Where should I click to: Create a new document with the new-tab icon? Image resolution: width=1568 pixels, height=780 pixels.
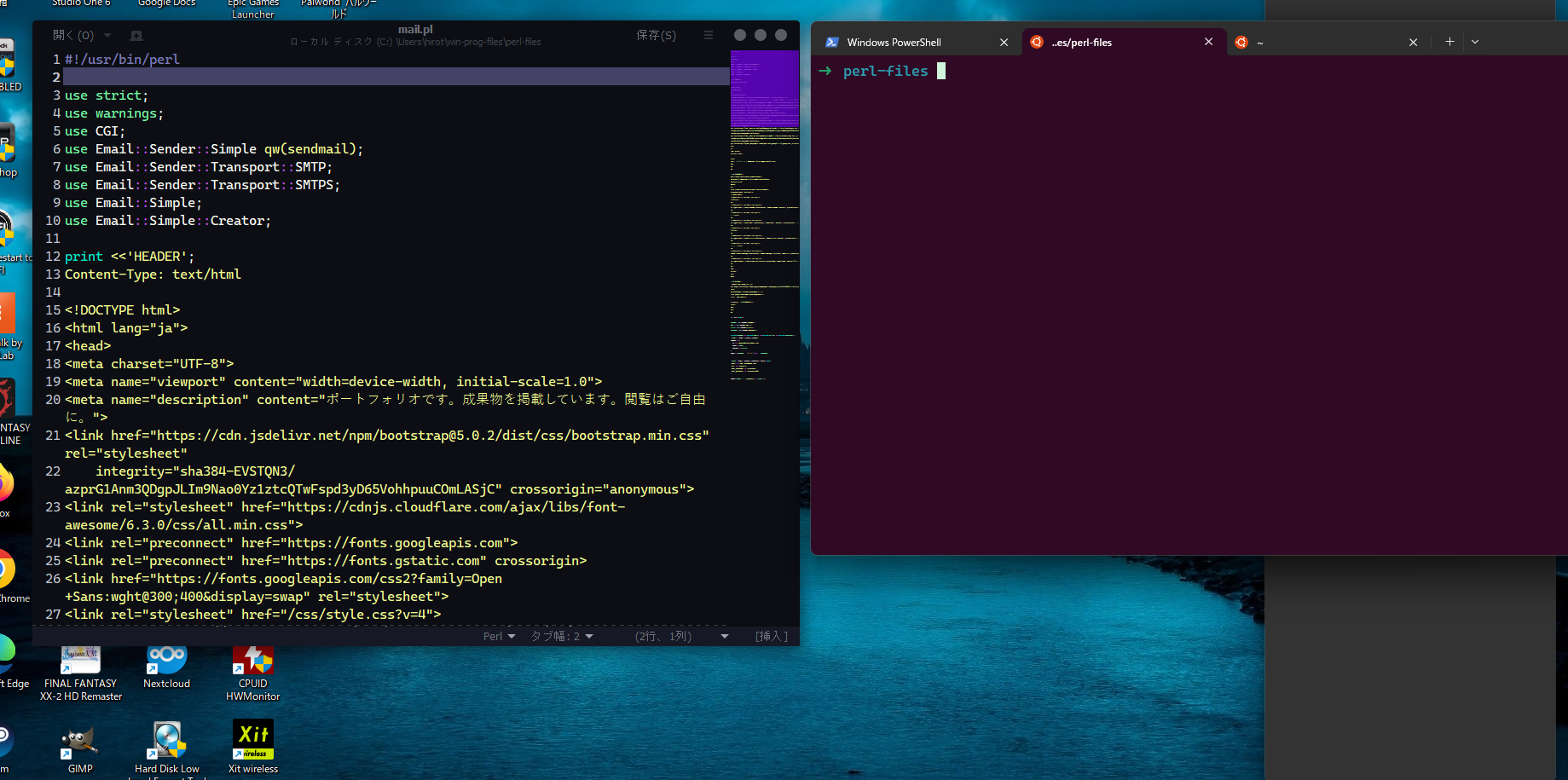[136, 36]
